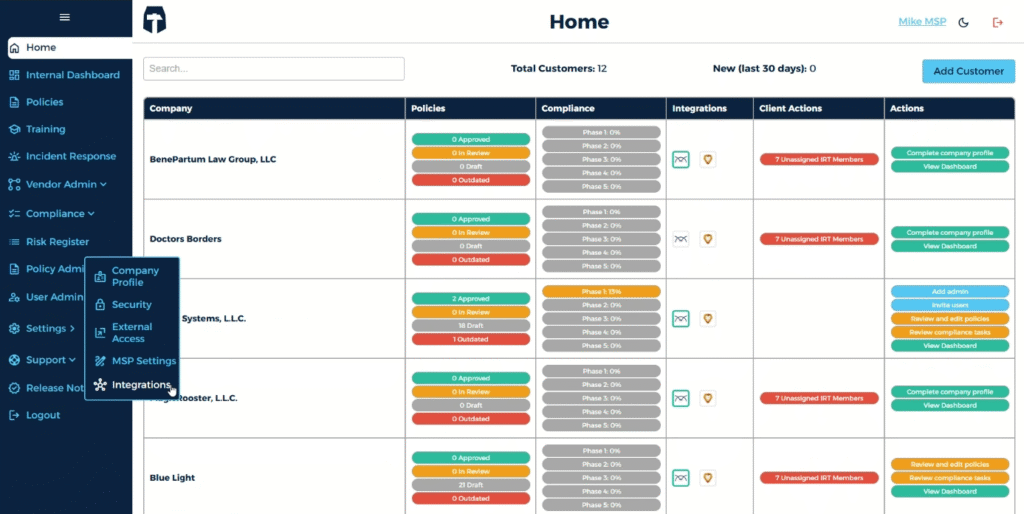Click the Settings gear icon in sidebar
1024x514 pixels.
click(x=14, y=329)
